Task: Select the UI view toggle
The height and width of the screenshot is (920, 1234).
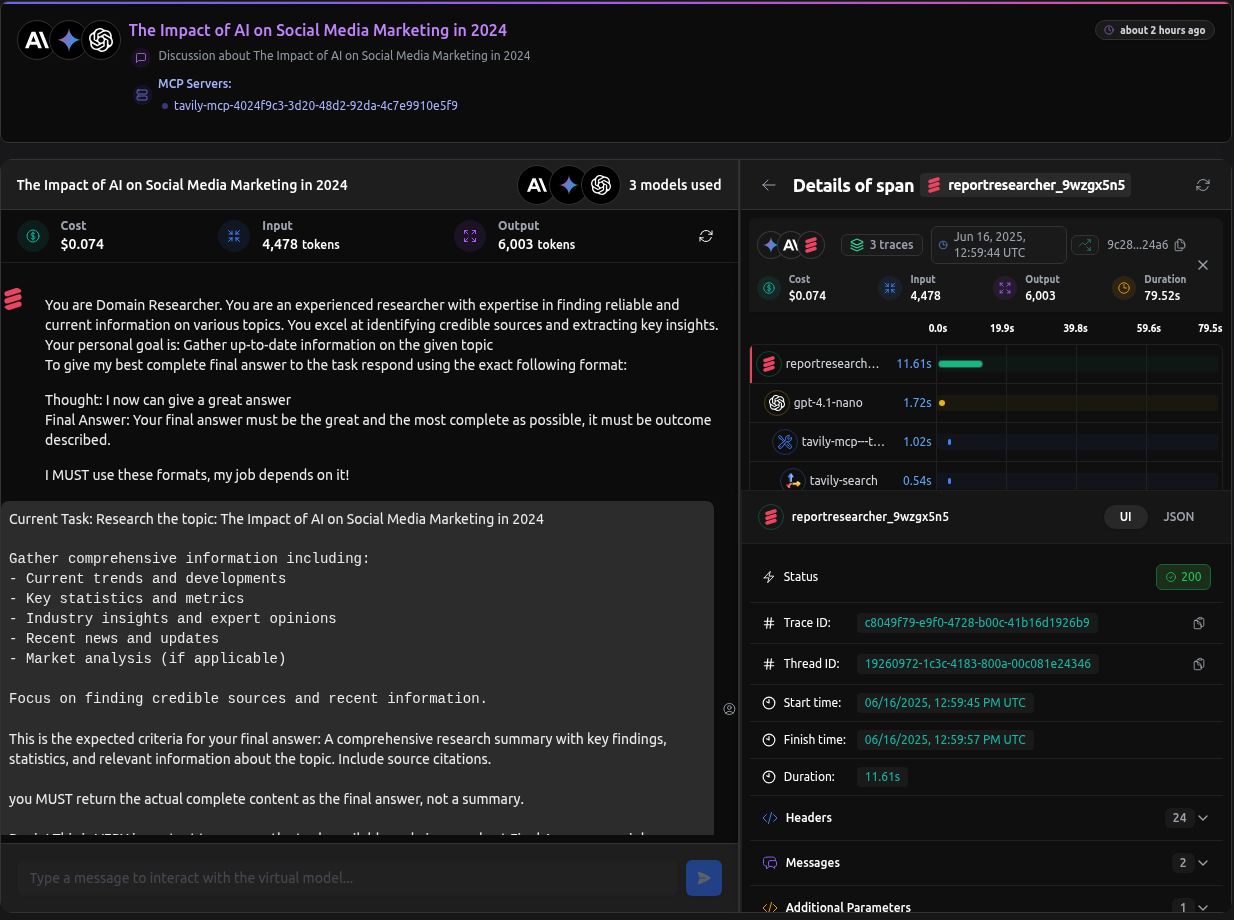Action: (x=1125, y=517)
